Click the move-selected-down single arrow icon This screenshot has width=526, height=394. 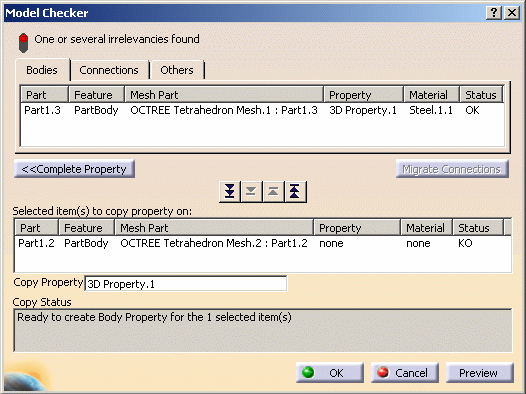[x=251, y=192]
